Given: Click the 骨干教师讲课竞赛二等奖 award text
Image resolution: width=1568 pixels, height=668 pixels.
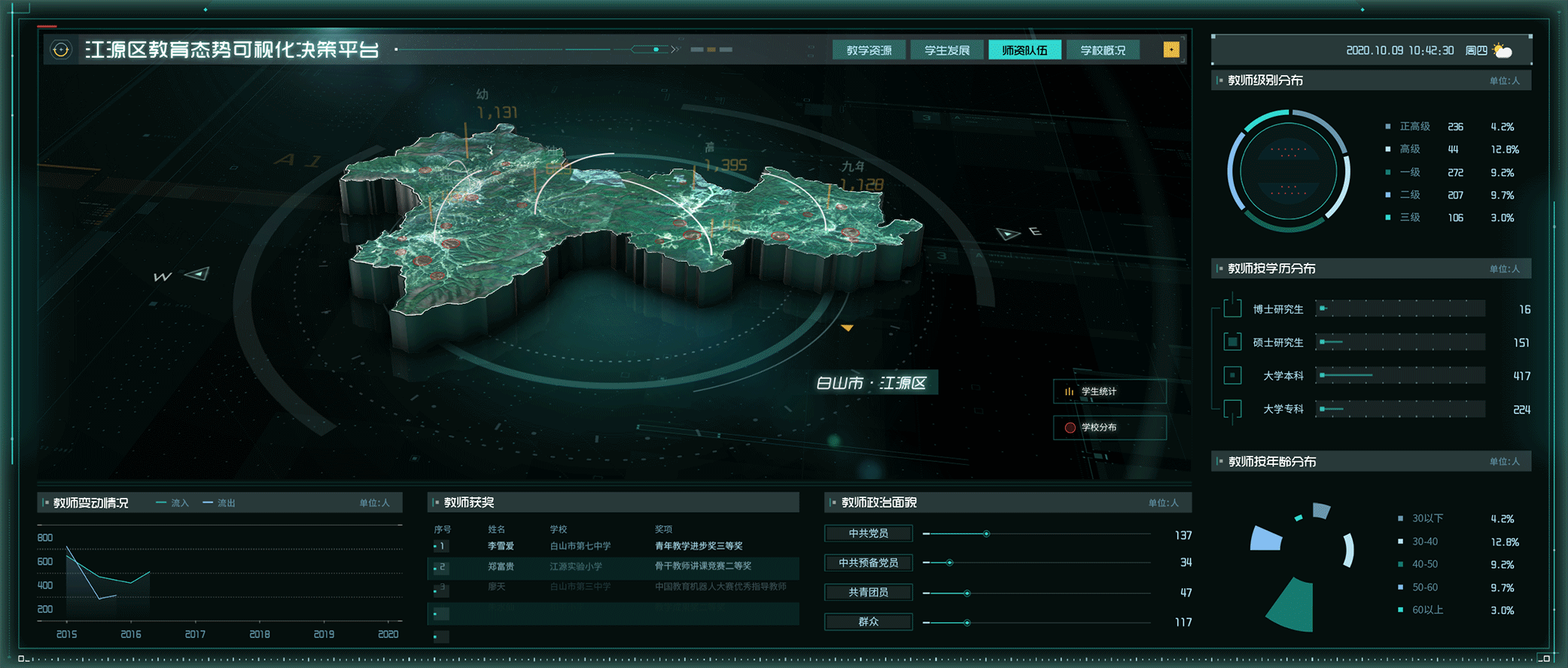Looking at the screenshot, I should click(703, 566).
